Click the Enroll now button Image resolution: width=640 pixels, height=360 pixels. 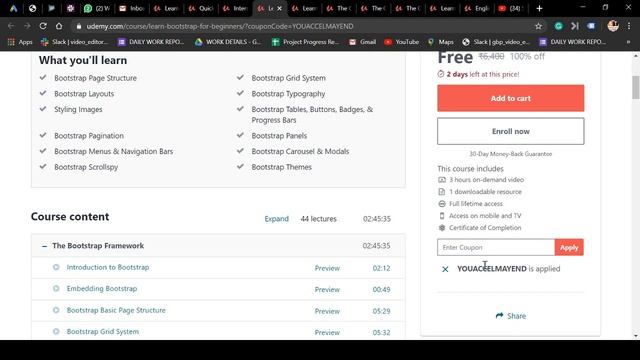click(x=511, y=131)
